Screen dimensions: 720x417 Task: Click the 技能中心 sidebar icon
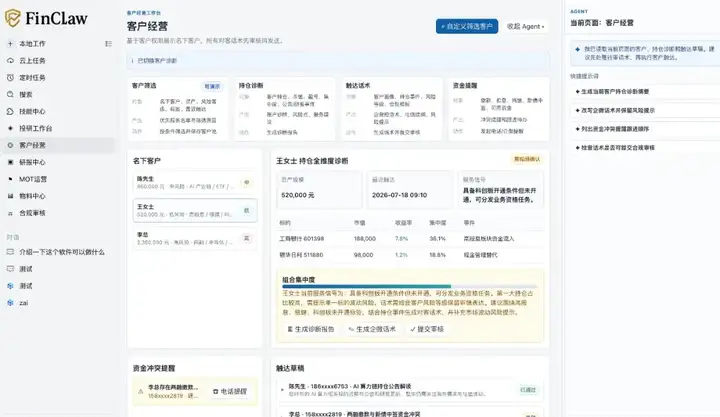tap(10, 111)
